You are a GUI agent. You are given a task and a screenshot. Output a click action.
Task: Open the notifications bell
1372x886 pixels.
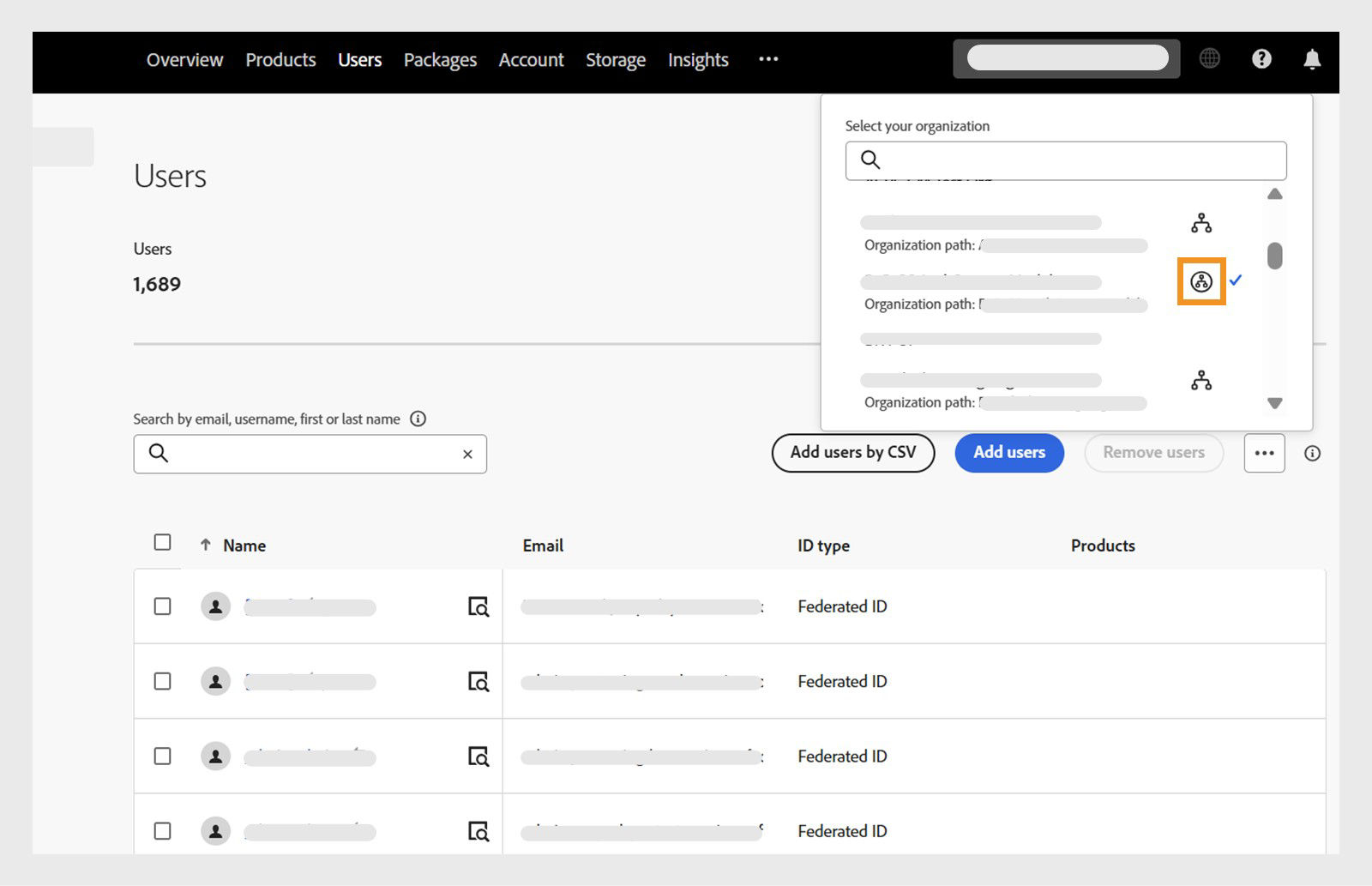[1312, 58]
